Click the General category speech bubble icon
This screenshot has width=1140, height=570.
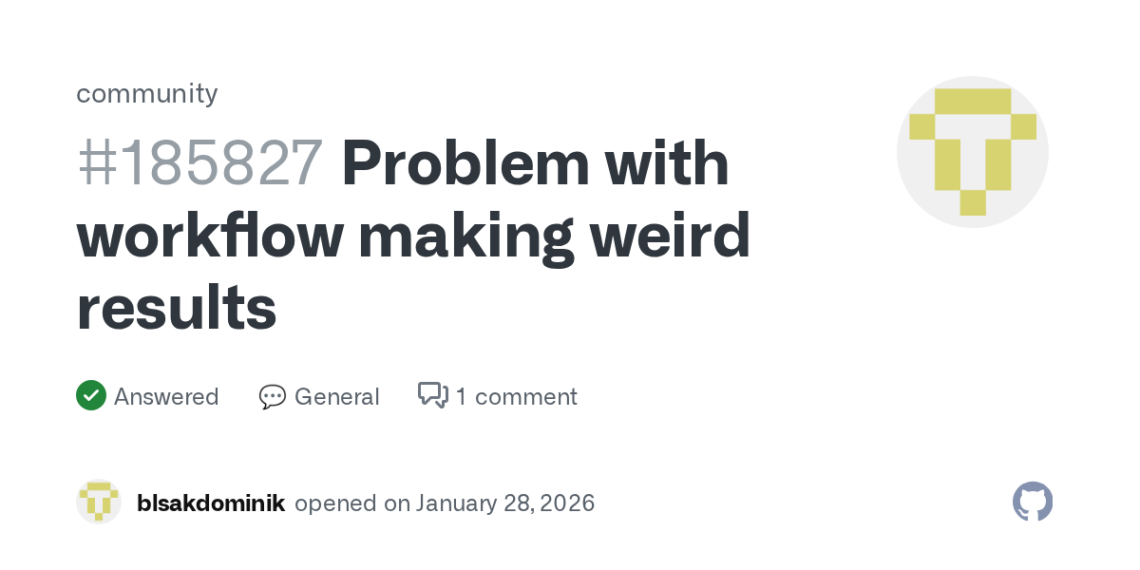[x=272, y=397]
